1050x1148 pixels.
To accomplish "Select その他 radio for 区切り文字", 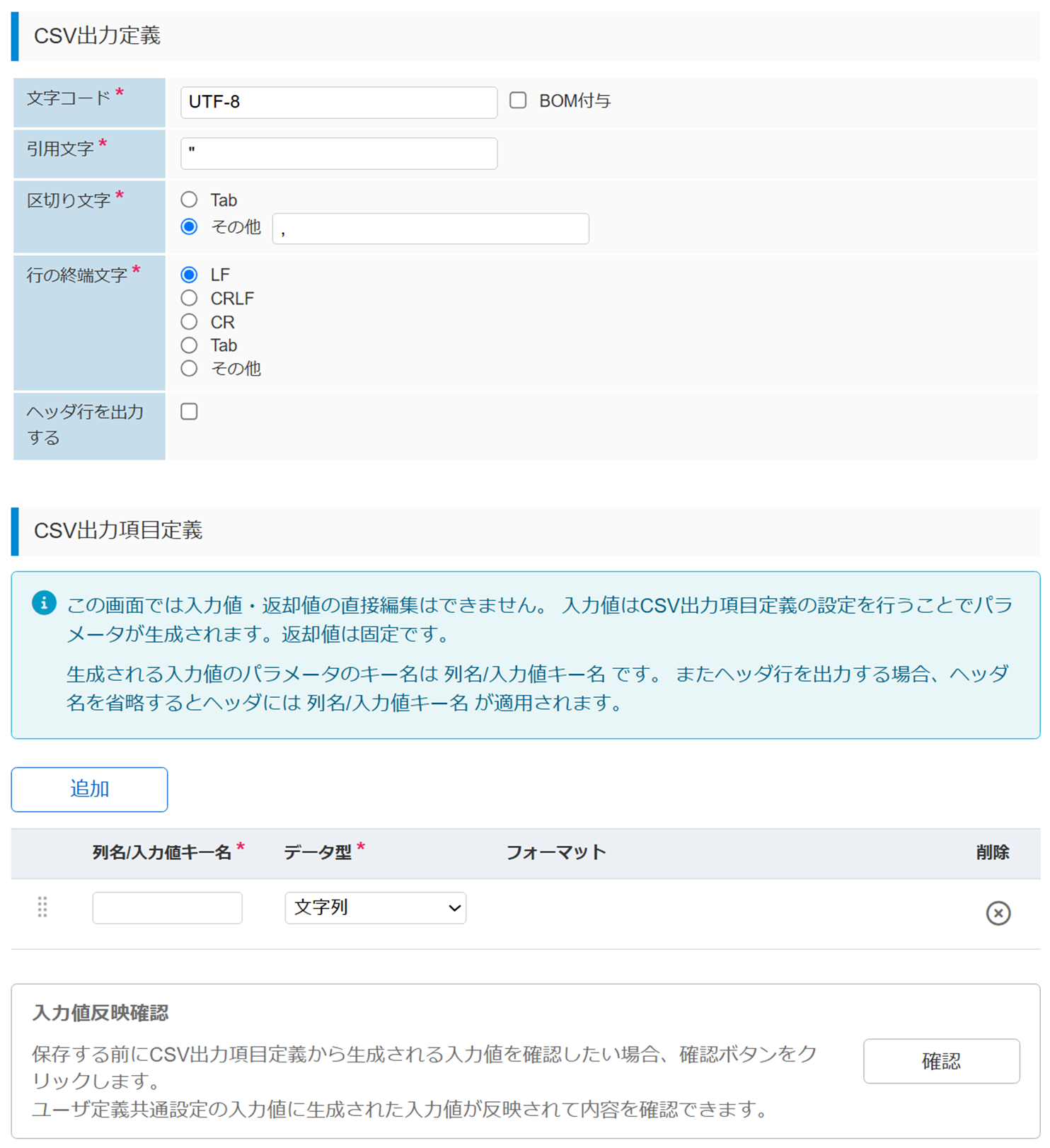I will 189,226.
